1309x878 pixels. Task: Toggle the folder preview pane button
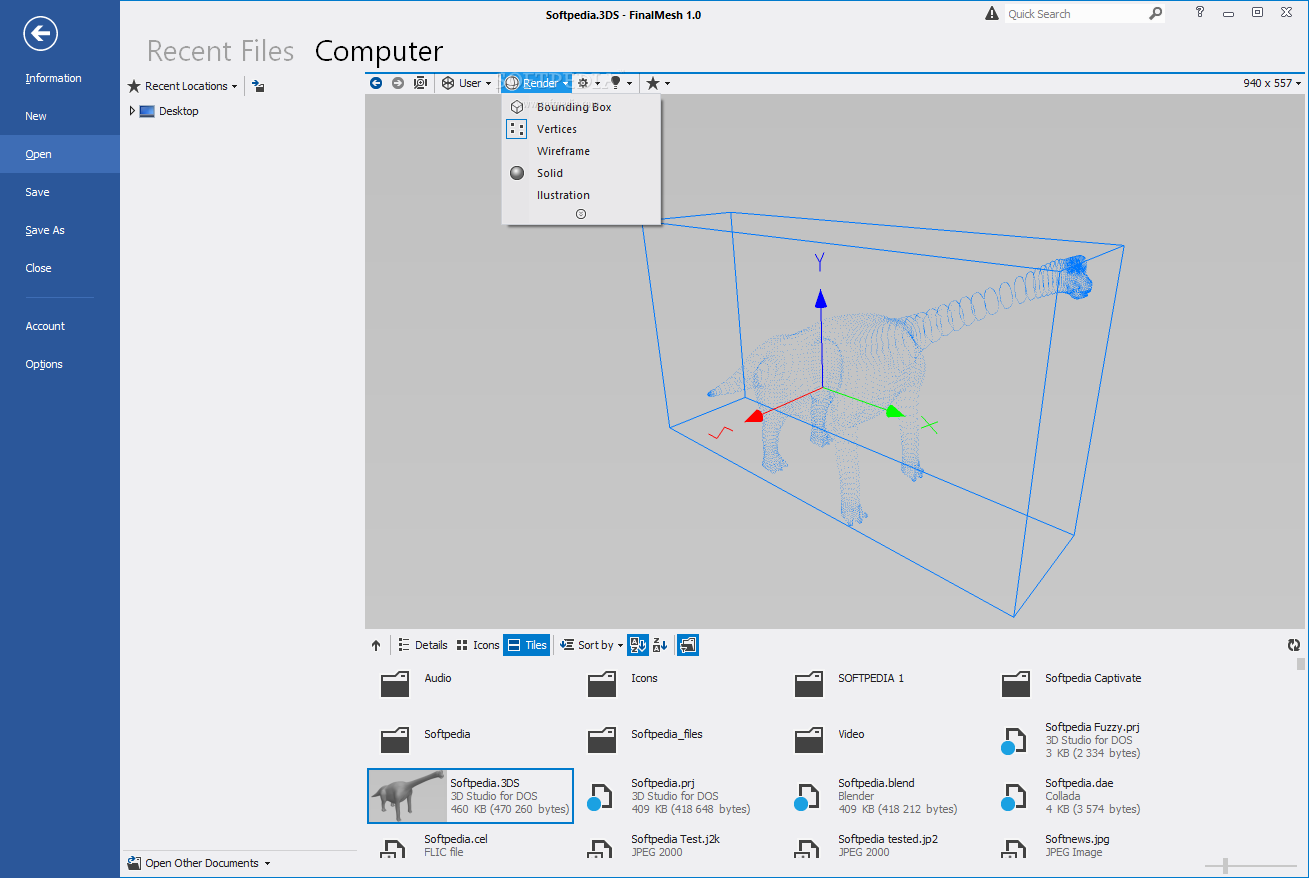tap(688, 645)
